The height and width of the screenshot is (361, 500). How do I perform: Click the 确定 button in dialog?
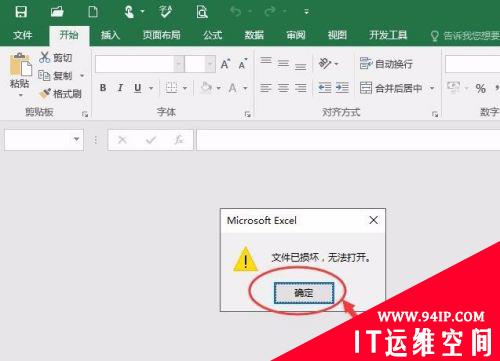[304, 293]
